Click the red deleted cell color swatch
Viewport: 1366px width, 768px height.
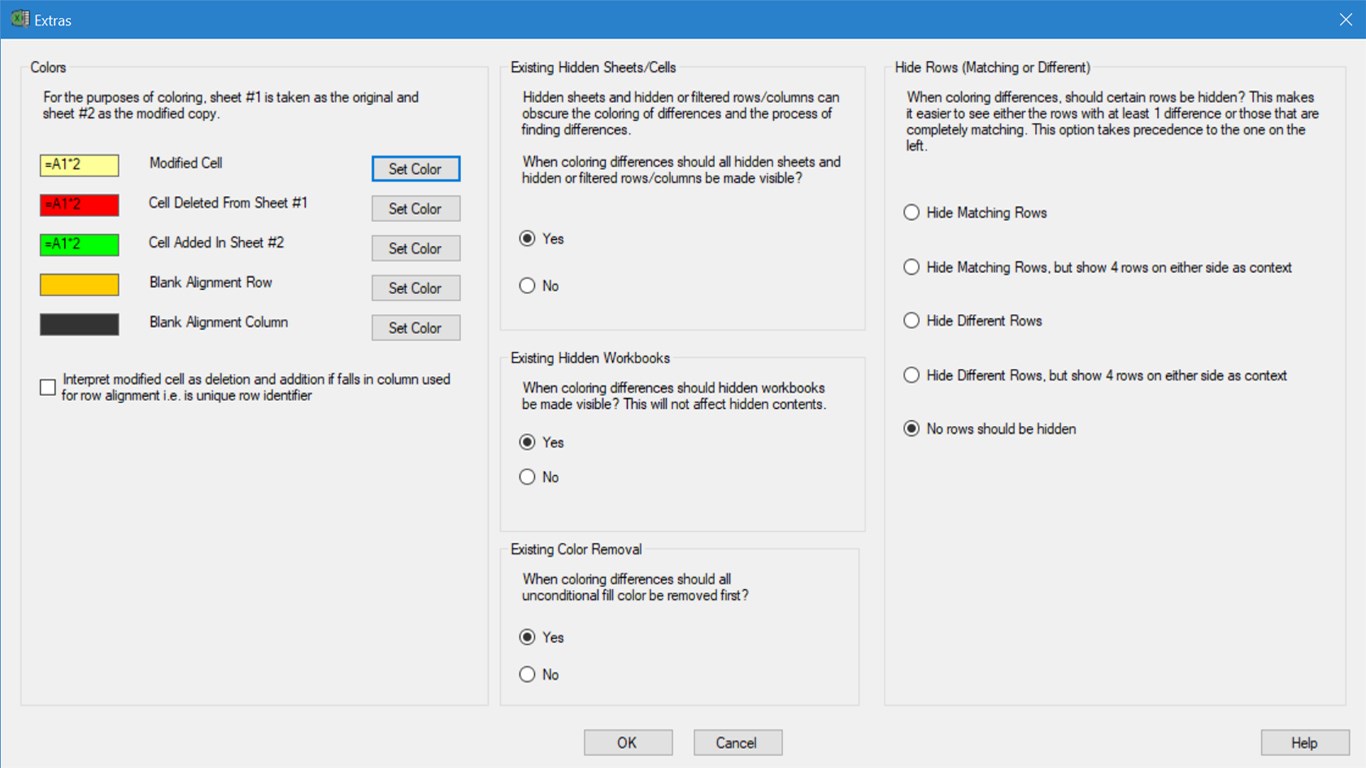[79, 205]
